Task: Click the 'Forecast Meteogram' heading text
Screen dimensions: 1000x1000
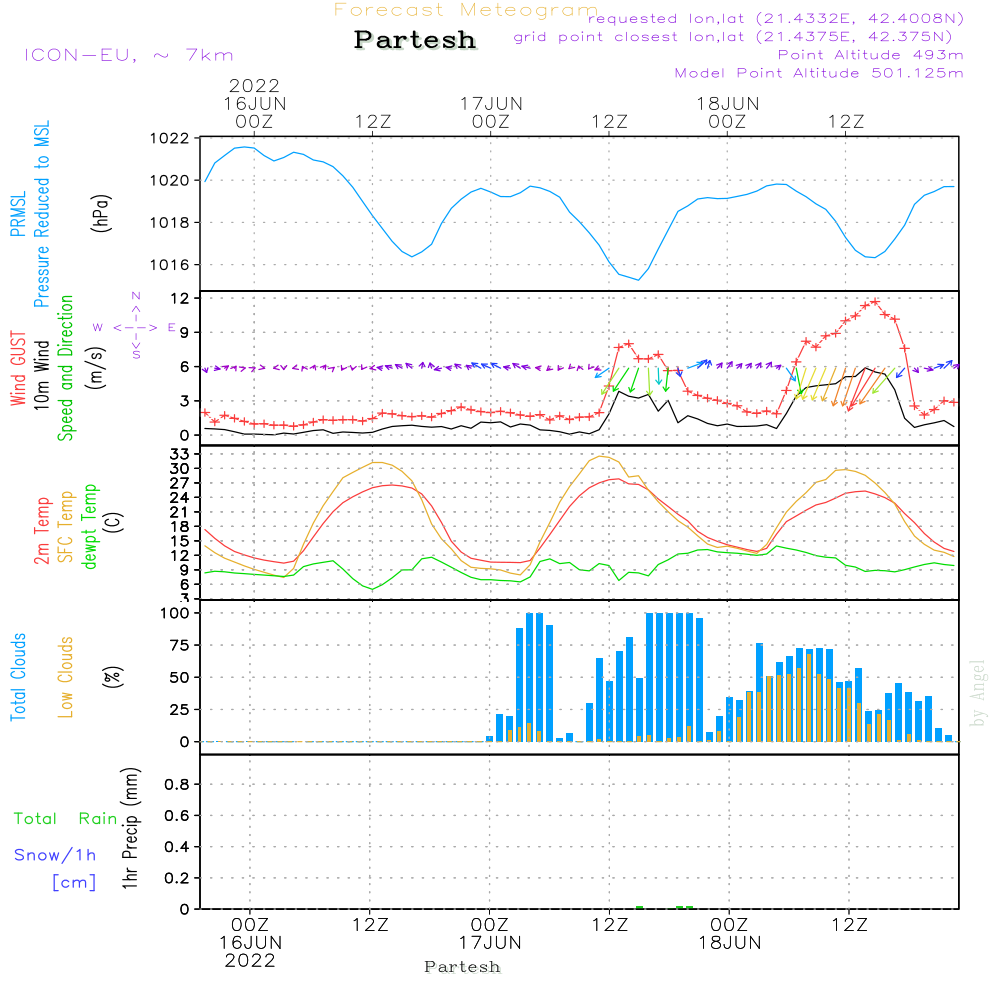Action: (466, 10)
